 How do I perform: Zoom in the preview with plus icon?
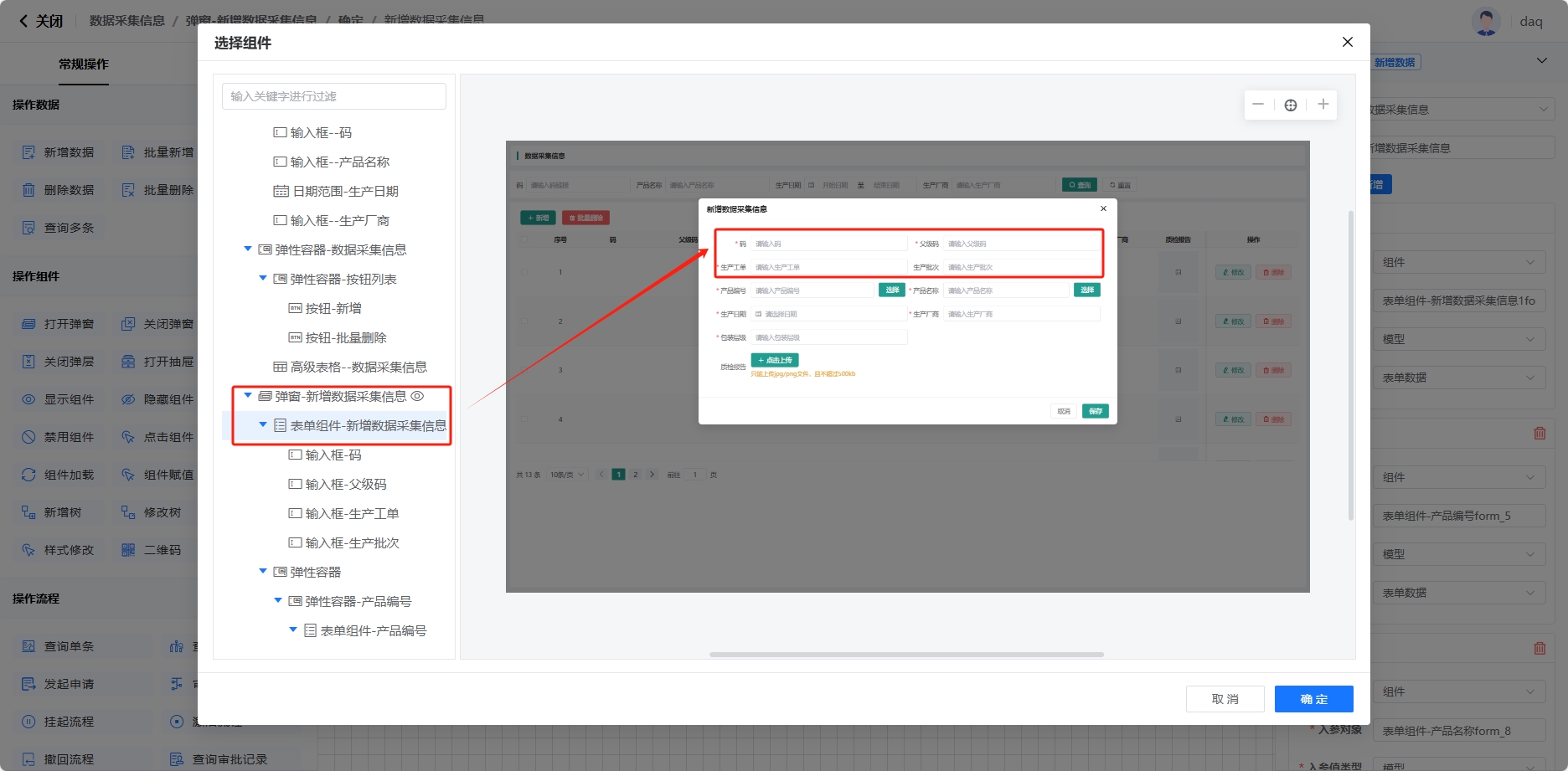(1323, 105)
